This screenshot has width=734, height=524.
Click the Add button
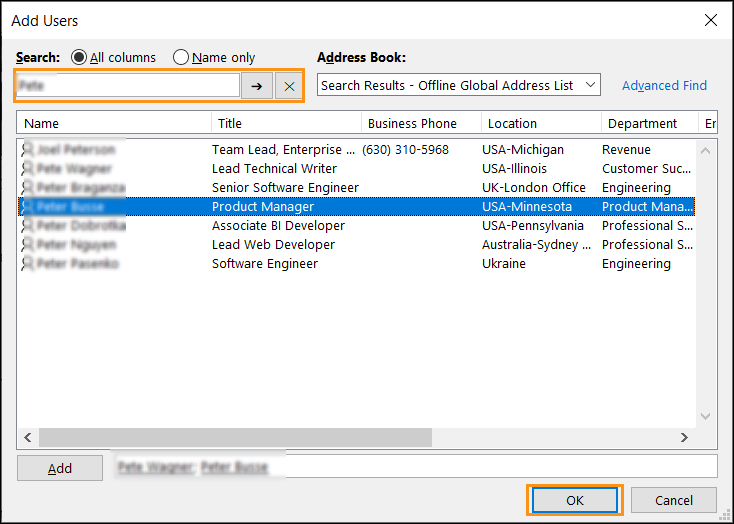tap(60, 468)
